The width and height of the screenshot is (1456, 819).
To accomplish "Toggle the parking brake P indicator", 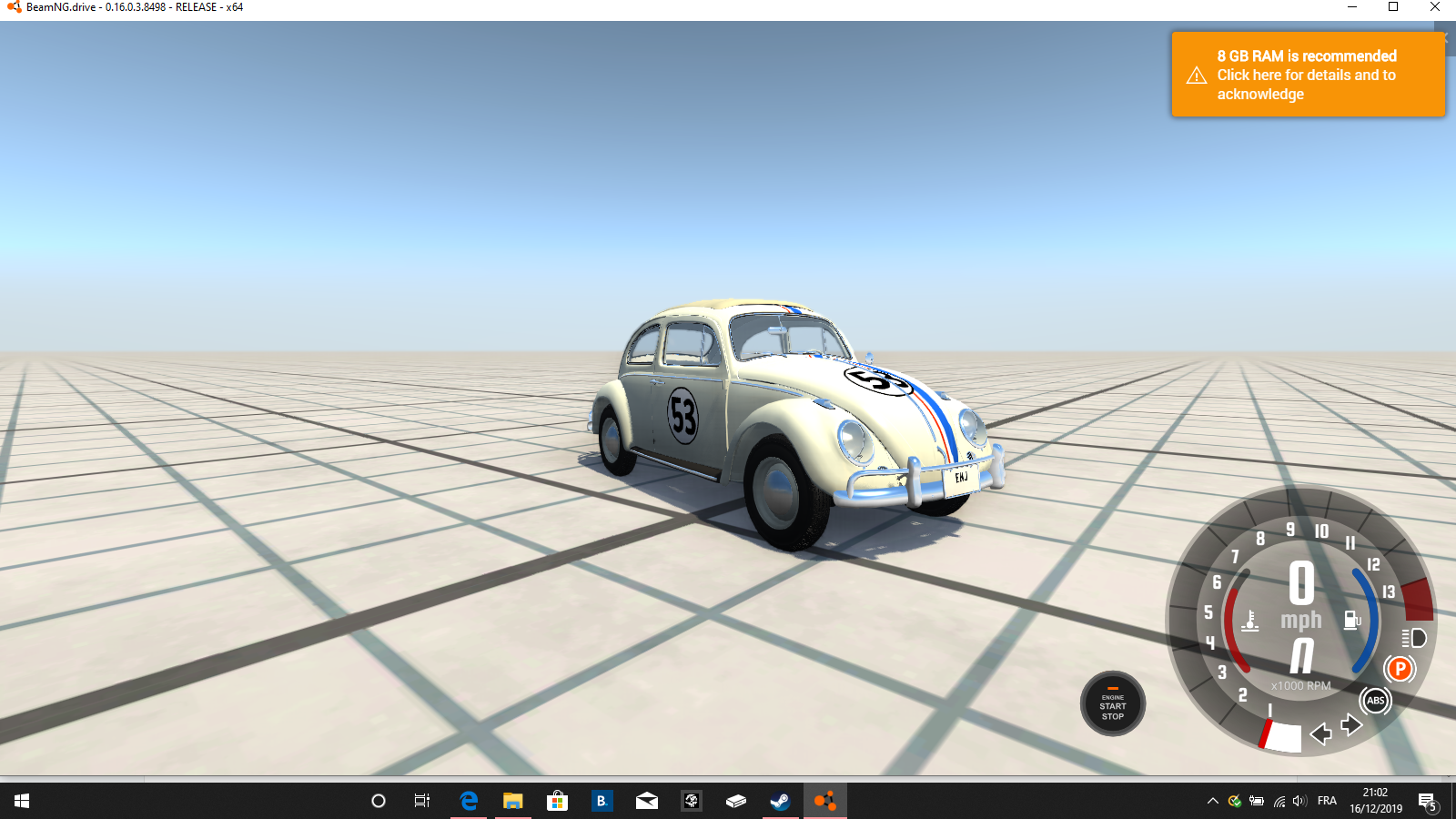I will (1400, 670).
